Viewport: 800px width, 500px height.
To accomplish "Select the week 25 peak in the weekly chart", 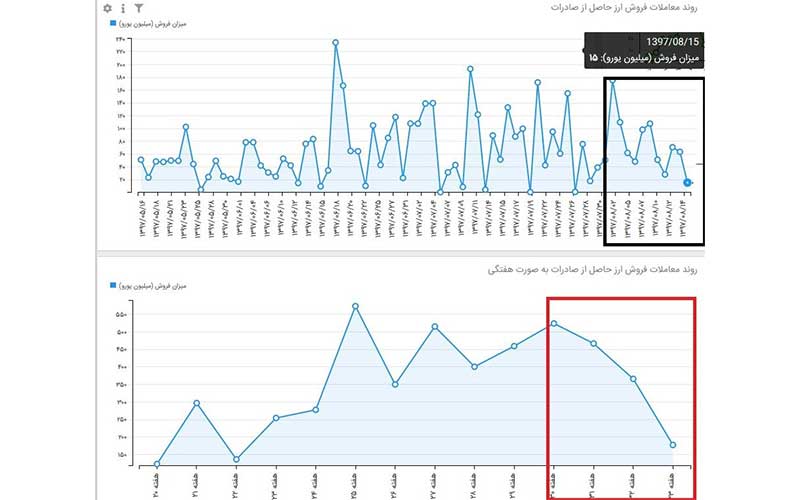I will coord(355,306).
